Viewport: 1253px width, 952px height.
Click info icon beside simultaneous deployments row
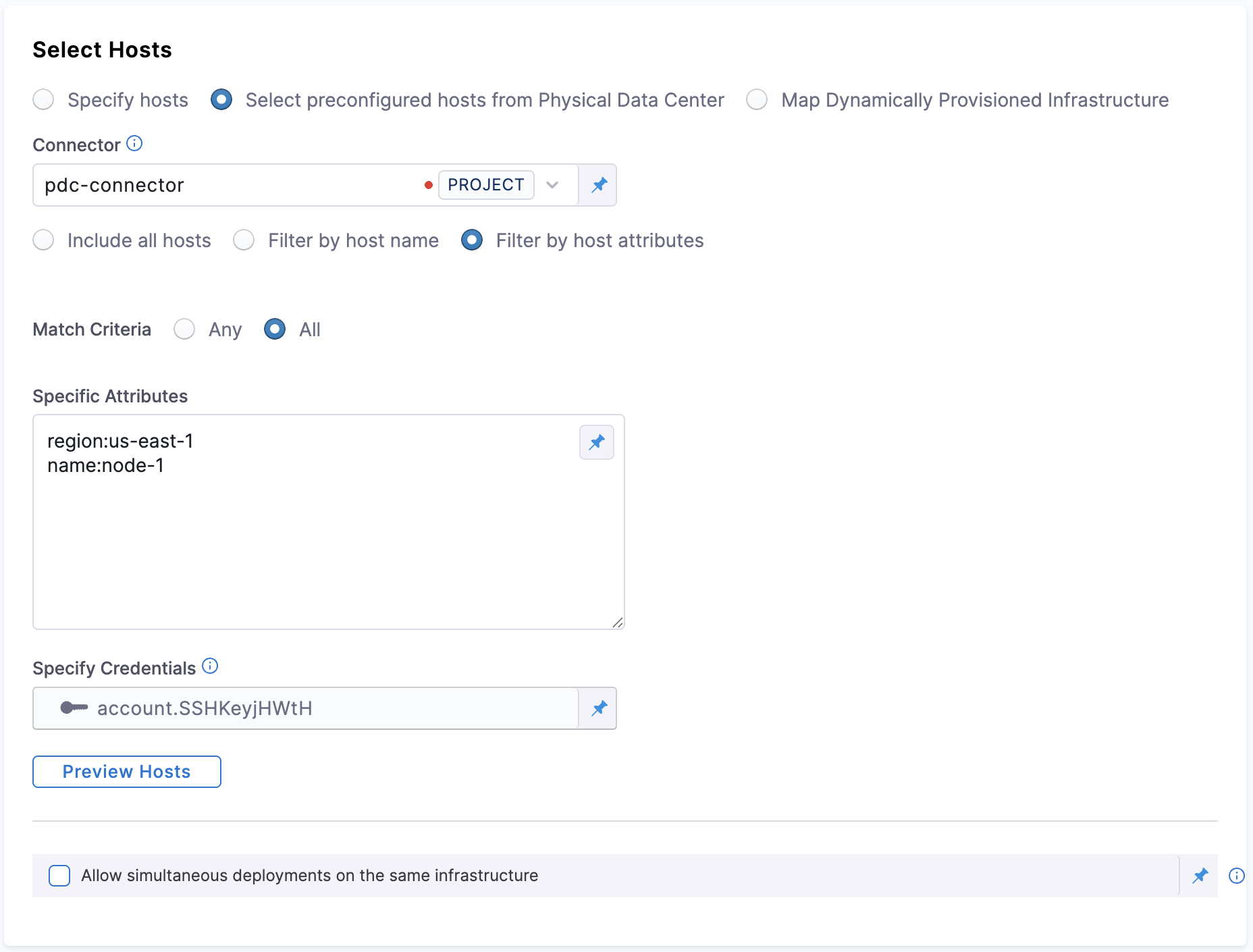click(1236, 876)
